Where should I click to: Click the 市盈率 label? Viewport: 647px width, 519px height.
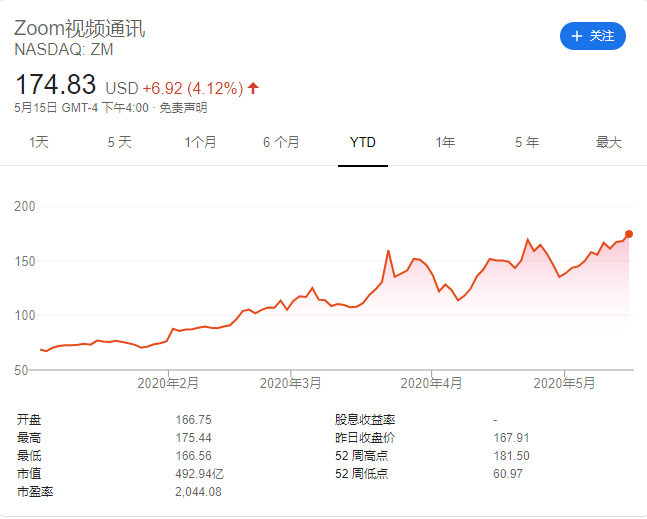click(35, 492)
